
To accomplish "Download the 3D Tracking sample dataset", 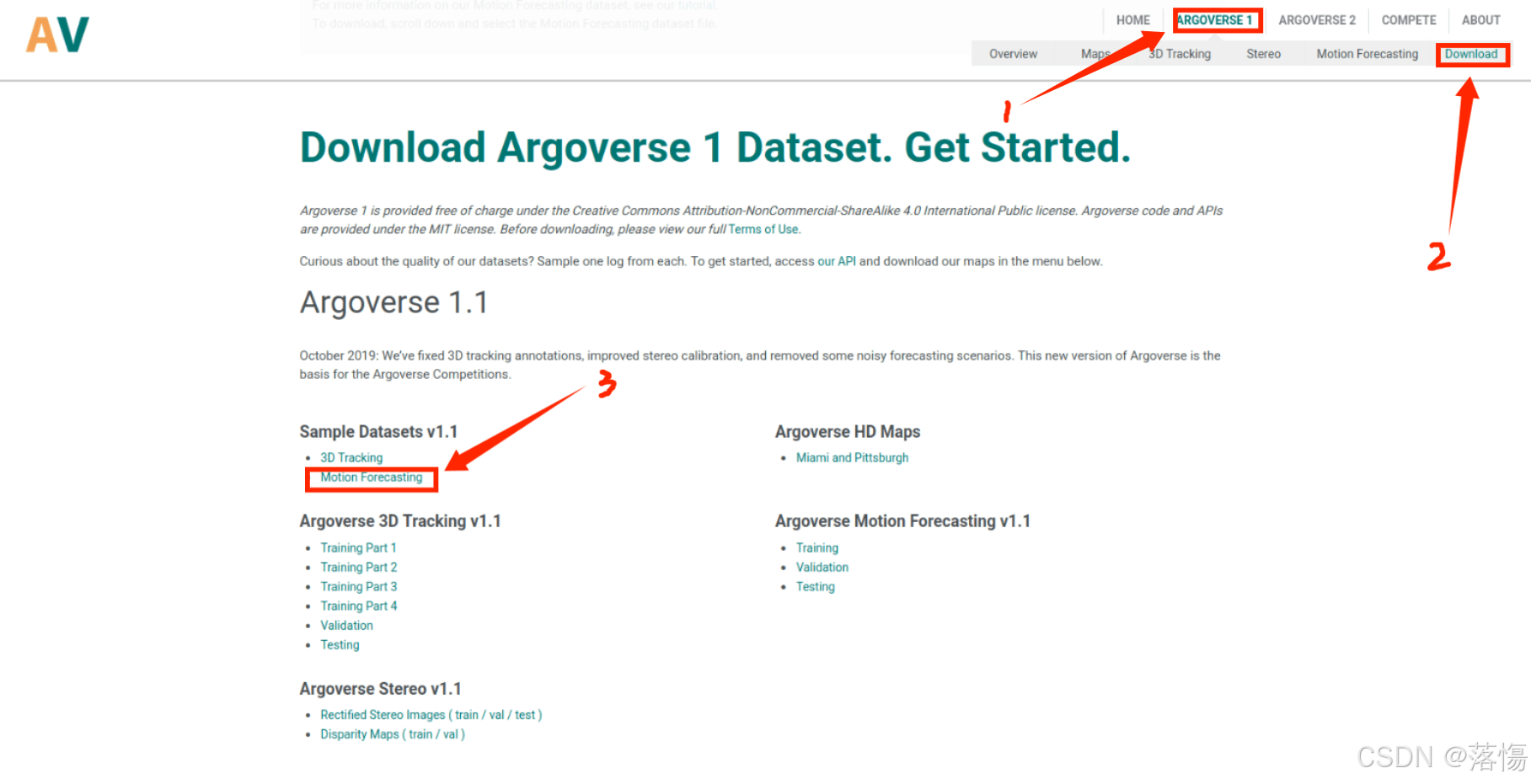I will [351, 457].
